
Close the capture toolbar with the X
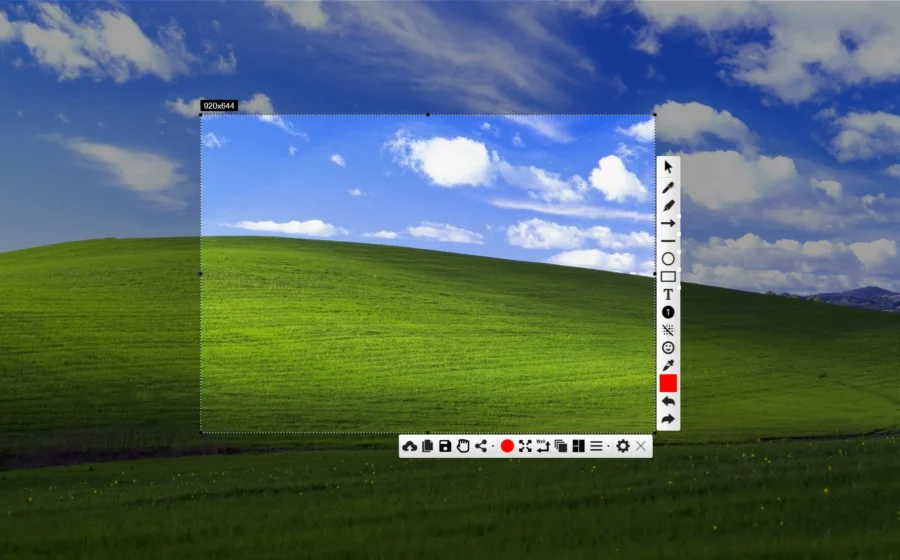pyautogui.click(x=641, y=446)
